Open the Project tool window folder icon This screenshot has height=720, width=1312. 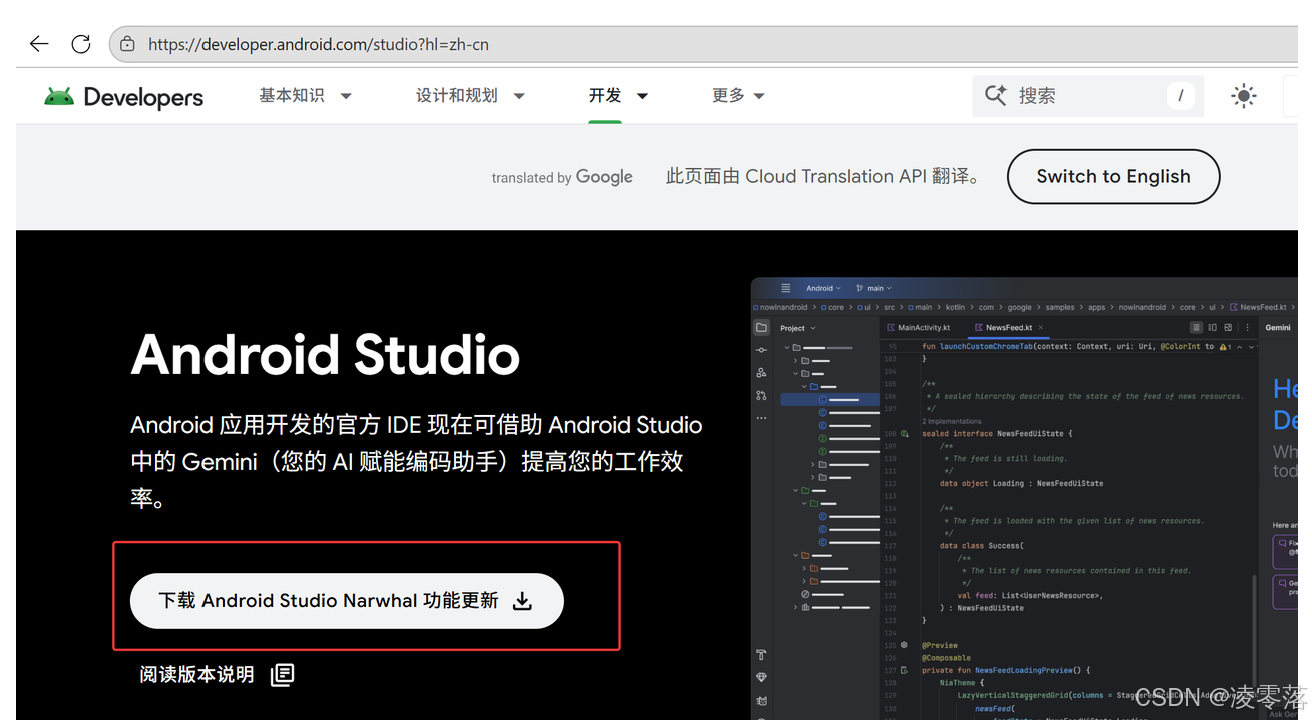tap(761, 327)
